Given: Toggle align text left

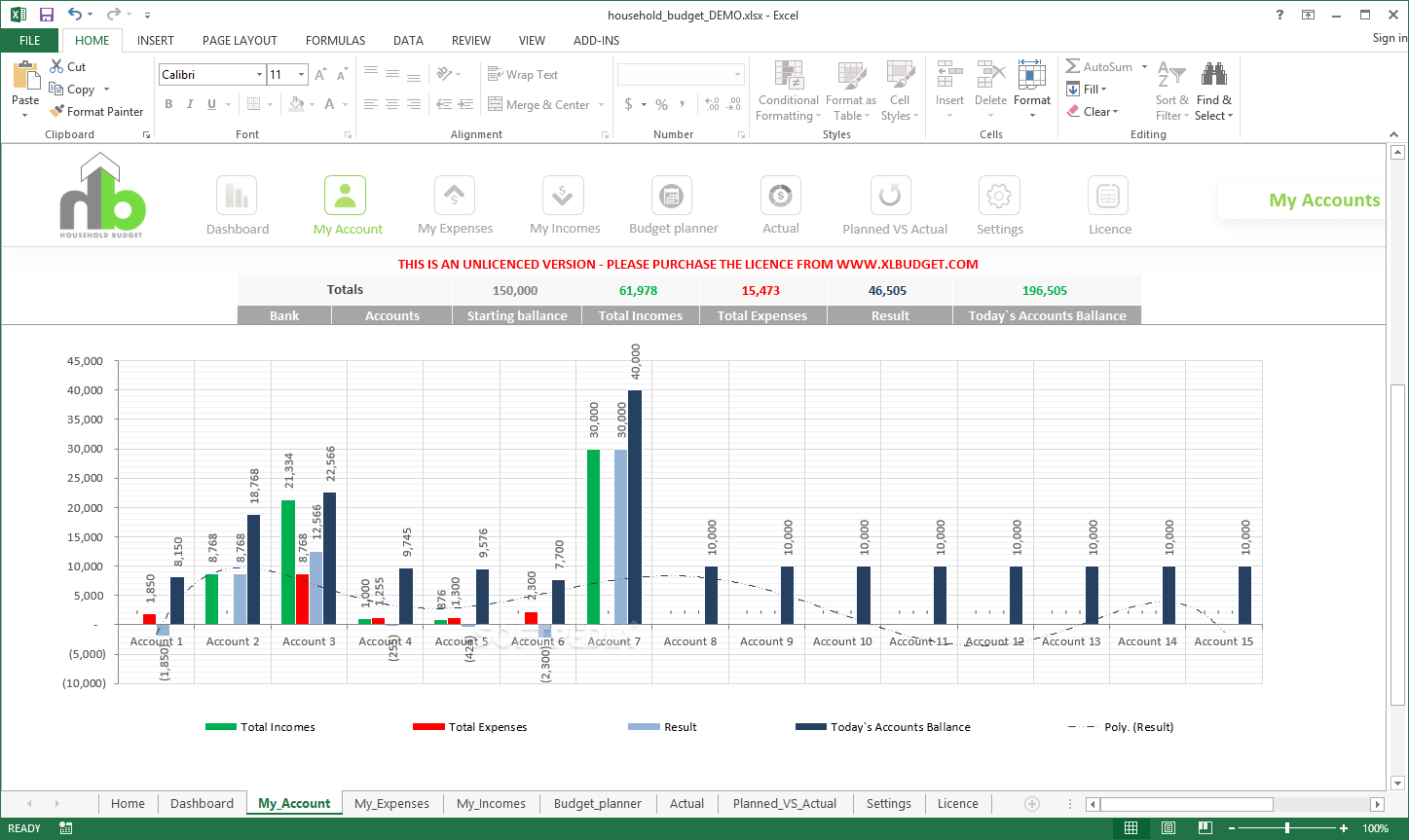Looking at the screenshot, I should click(x=370, y=104).
